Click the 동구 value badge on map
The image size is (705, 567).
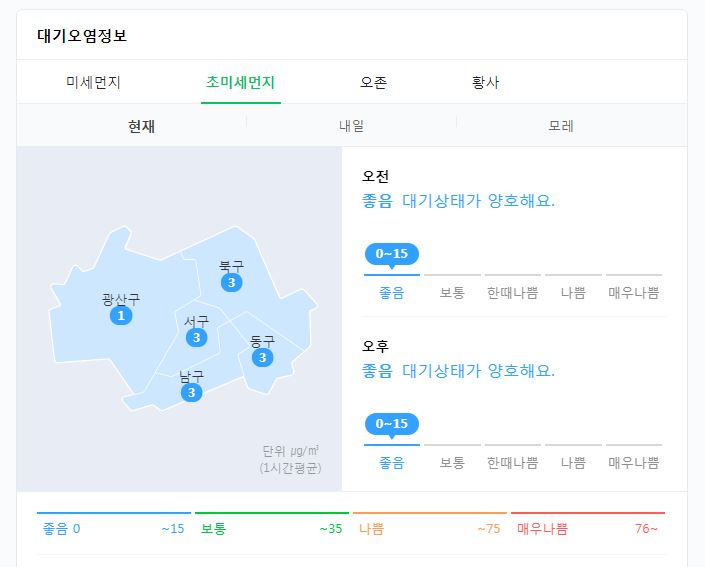(x=262, y=357)
